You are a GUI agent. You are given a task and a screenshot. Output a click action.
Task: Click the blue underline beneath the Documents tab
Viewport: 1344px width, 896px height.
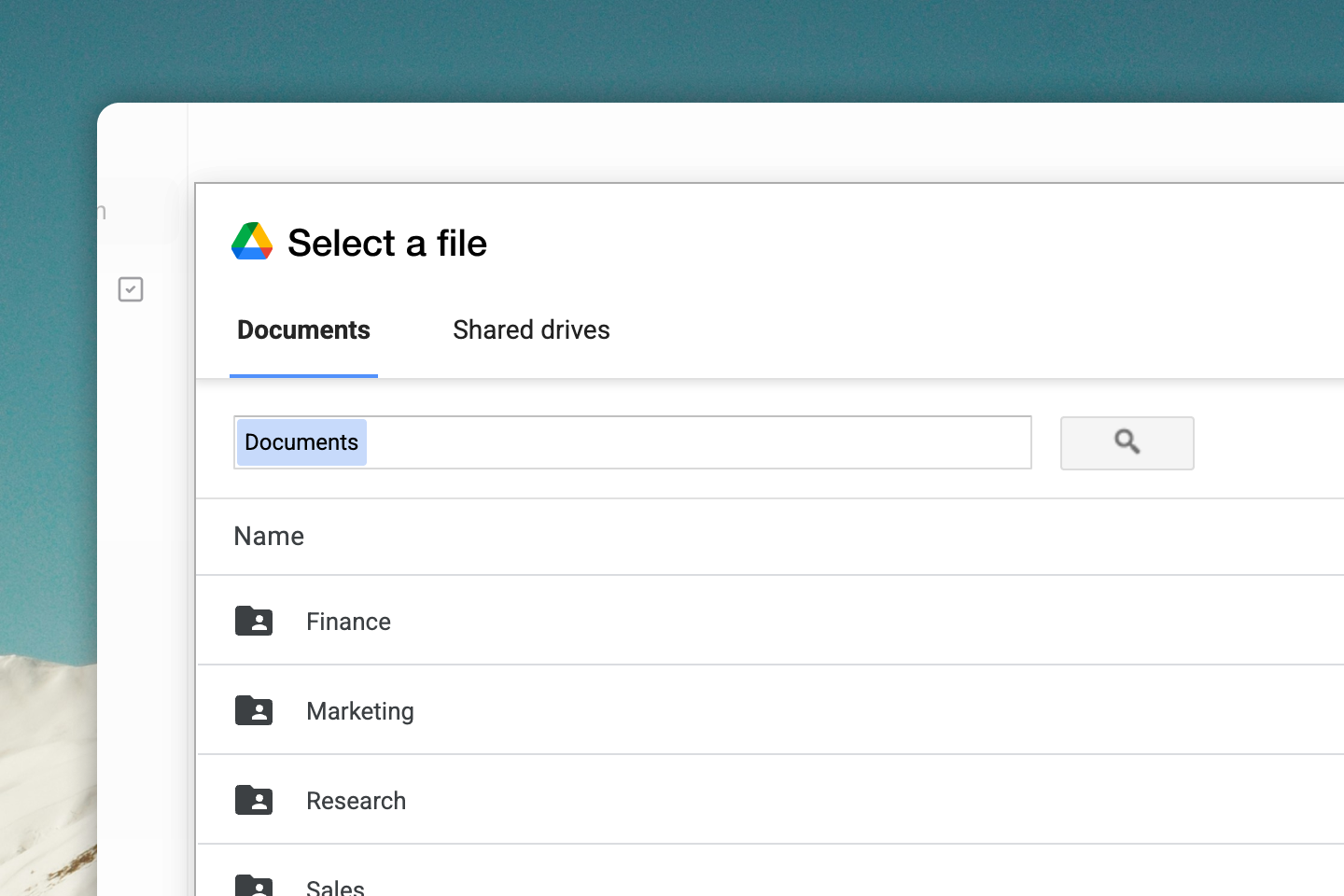[303, 373]
